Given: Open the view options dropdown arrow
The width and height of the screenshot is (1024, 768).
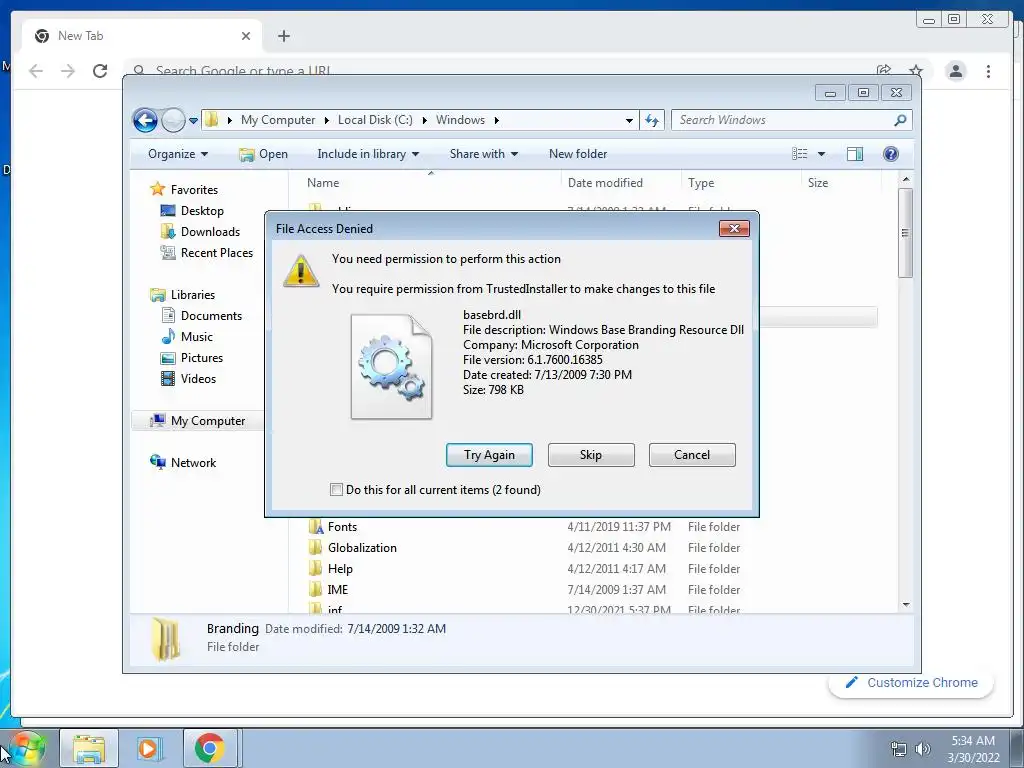Looking at the screenshot, I should pyautogui.click(x=822, y=154).
